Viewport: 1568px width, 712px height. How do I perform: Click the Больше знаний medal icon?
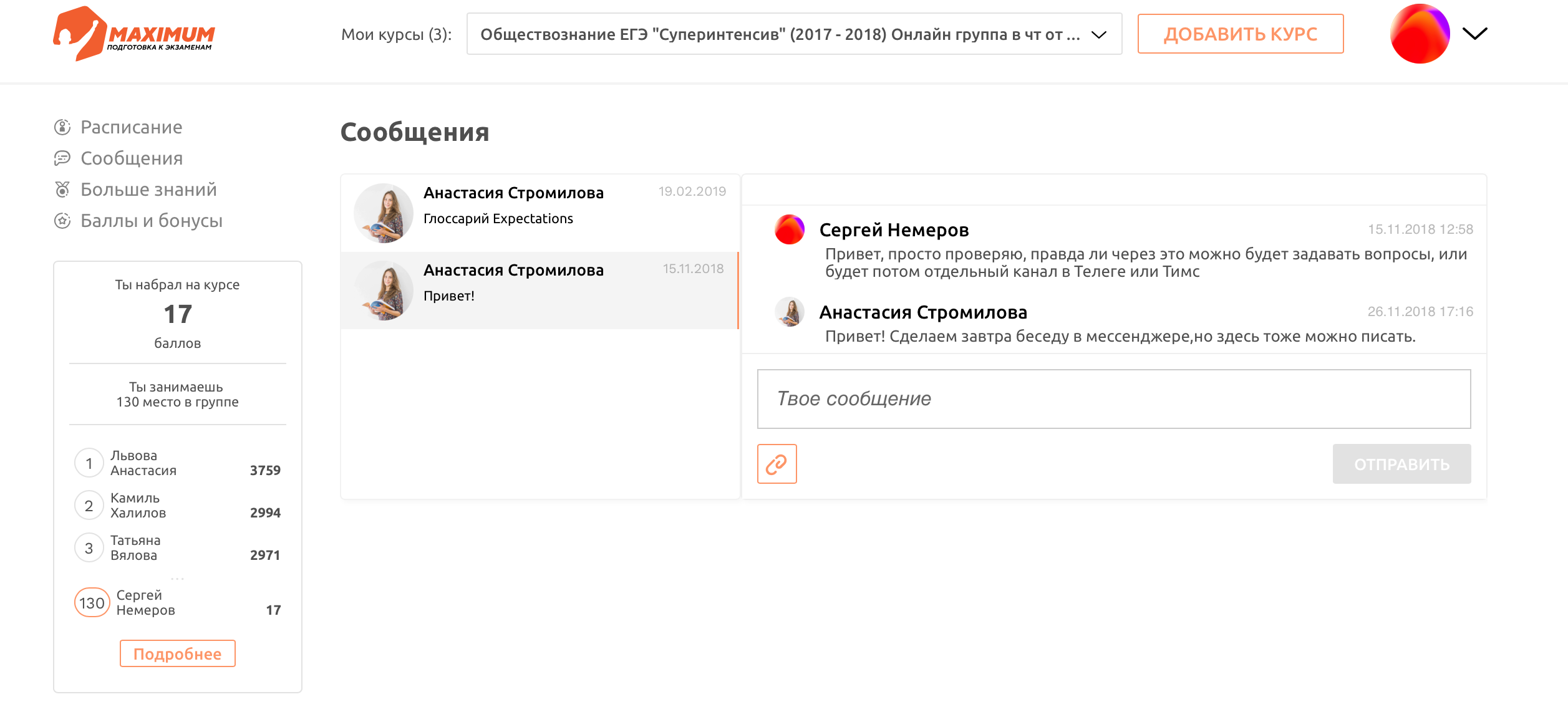click(x=62, y=190)
